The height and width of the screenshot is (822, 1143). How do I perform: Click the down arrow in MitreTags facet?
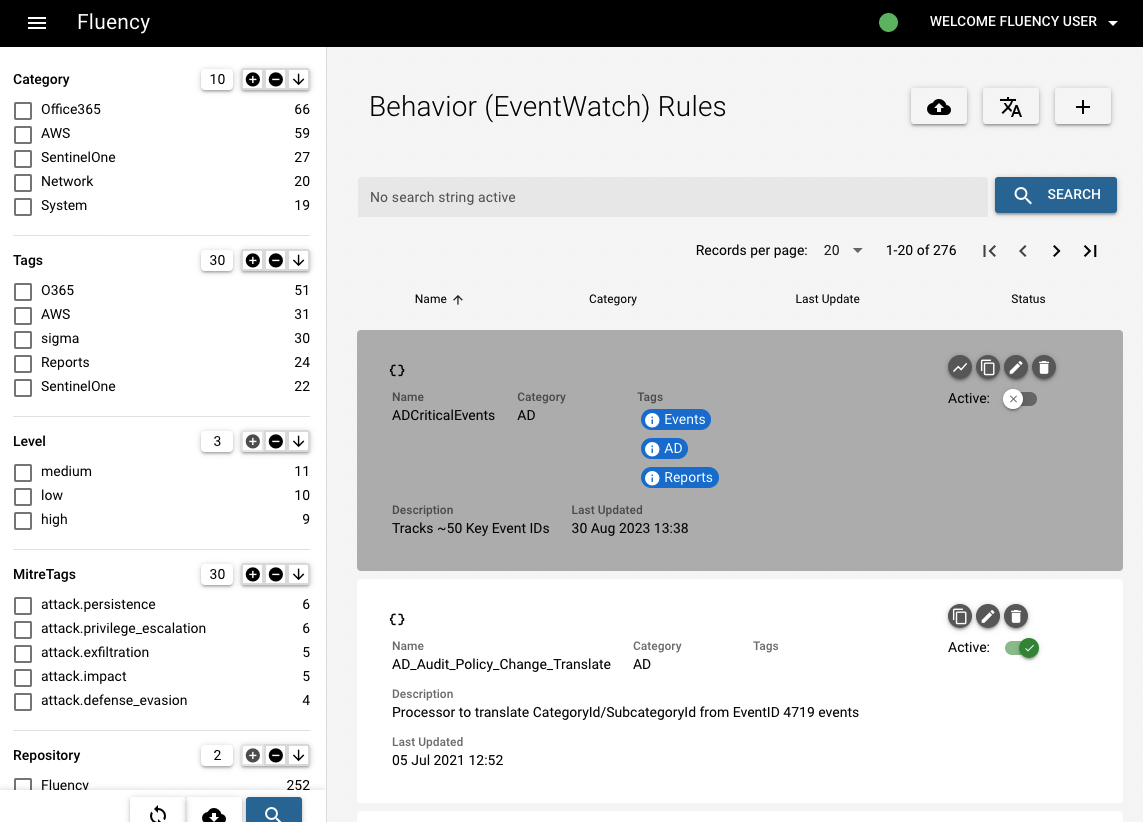point(298,574)
